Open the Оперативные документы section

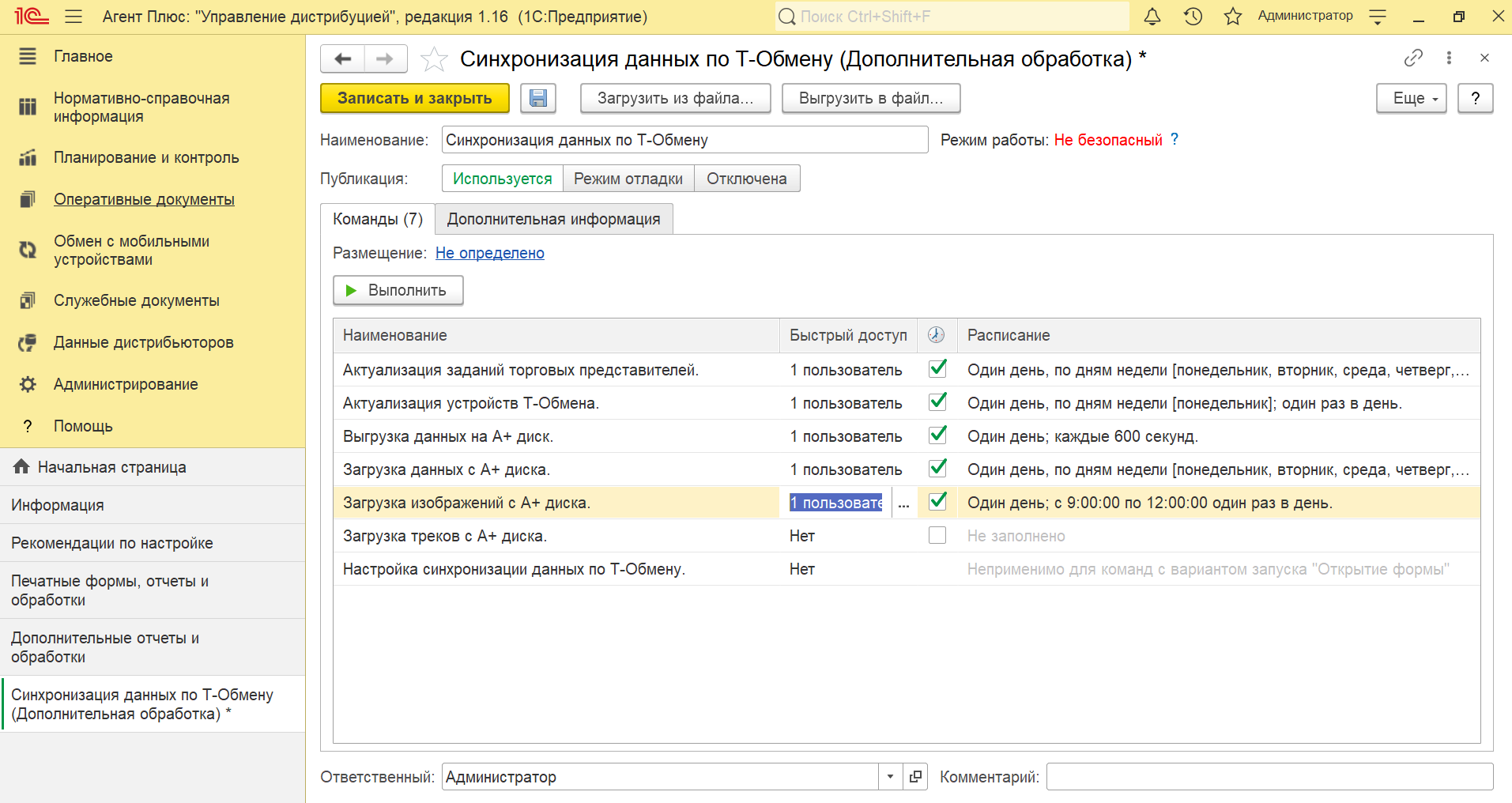coord(144,199)
